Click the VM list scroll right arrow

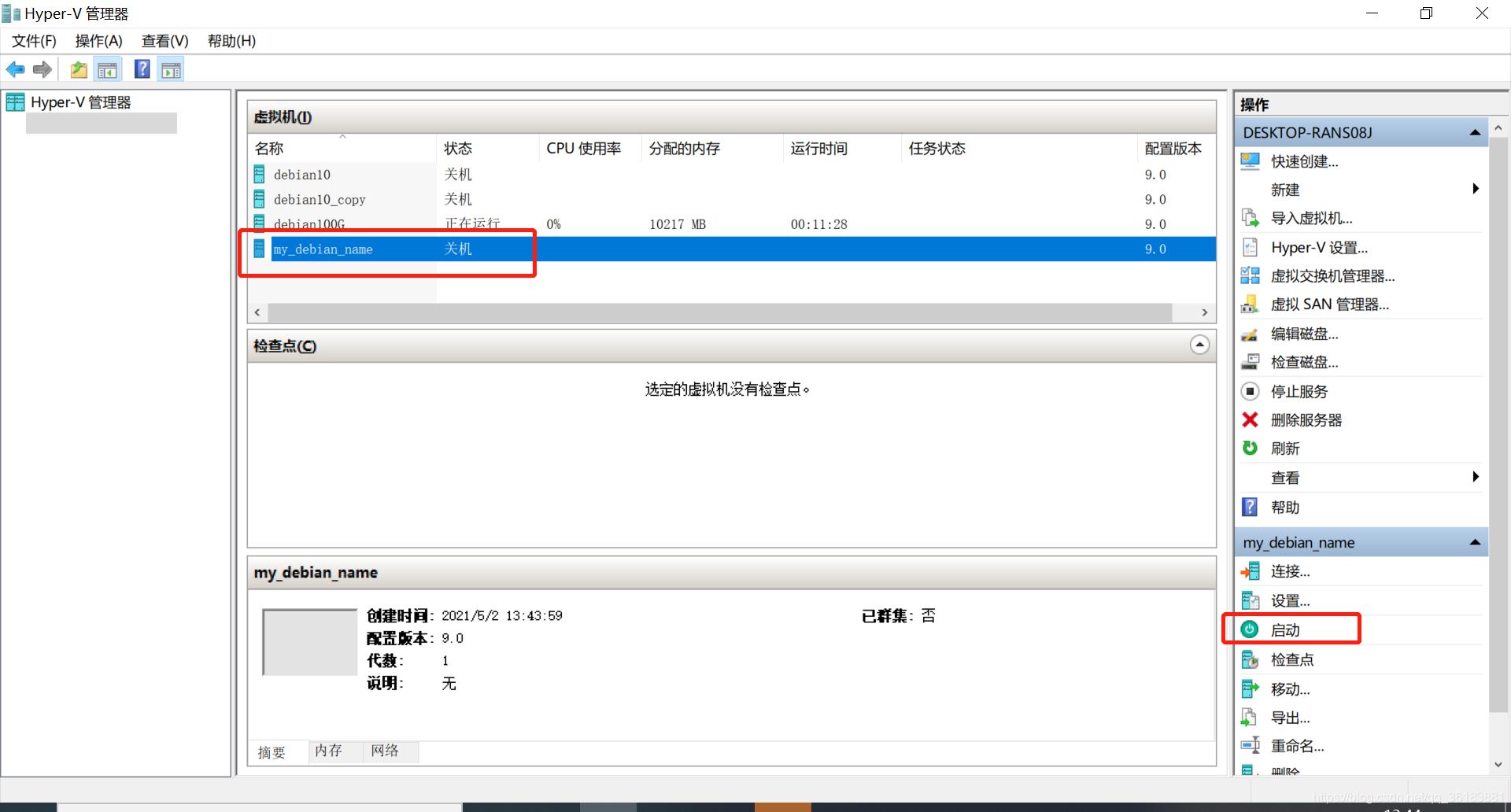pyautogui.click(x=1205, y=312)
